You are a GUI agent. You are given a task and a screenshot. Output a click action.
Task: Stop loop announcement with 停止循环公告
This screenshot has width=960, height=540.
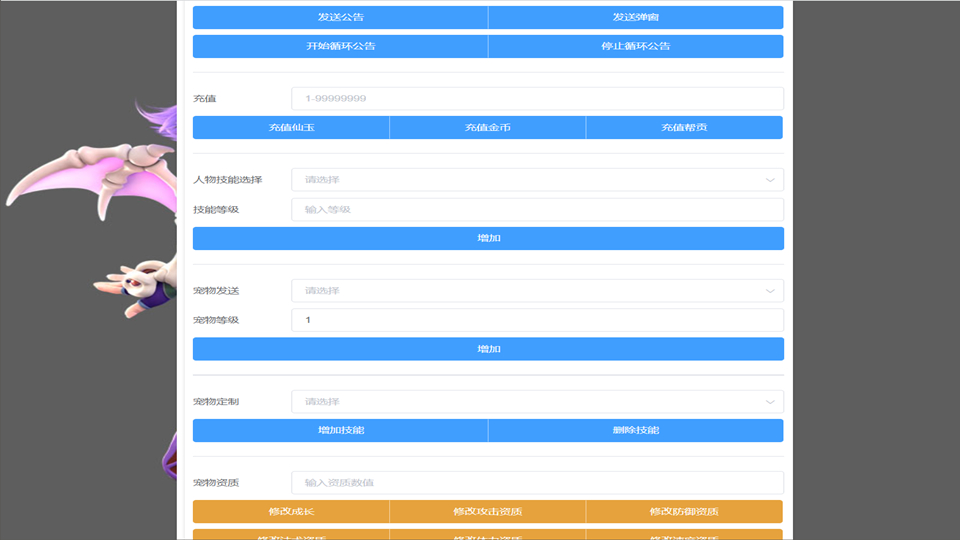(x=636, y=47)
